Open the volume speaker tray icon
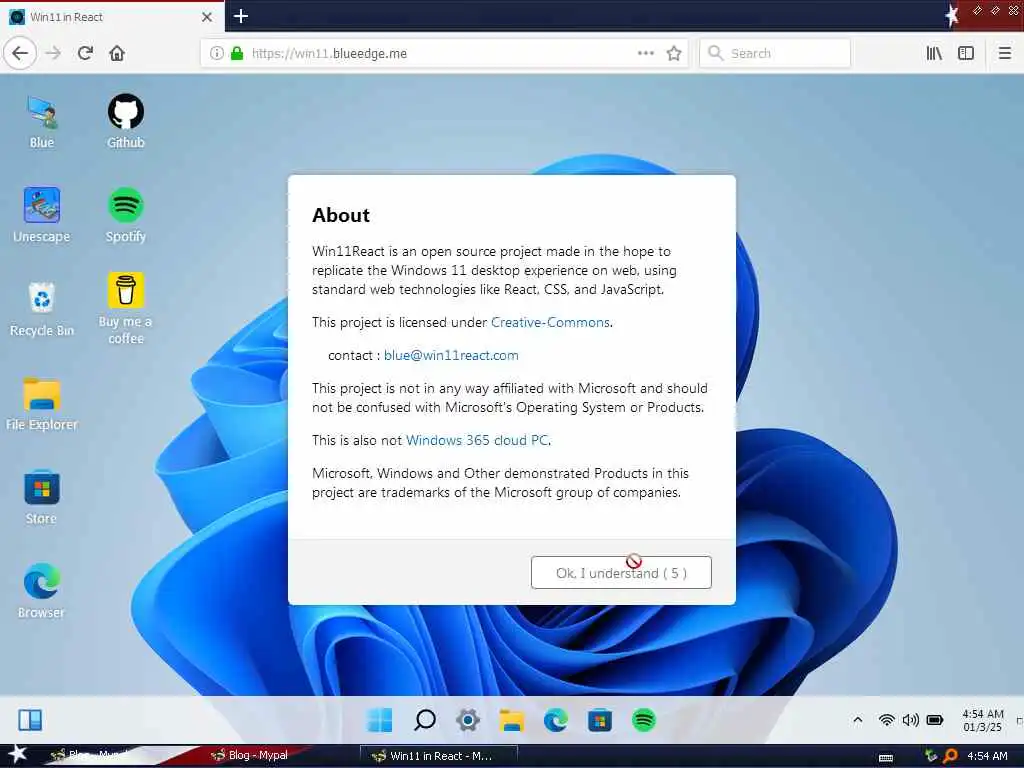1024x768 pixels. 910,720
